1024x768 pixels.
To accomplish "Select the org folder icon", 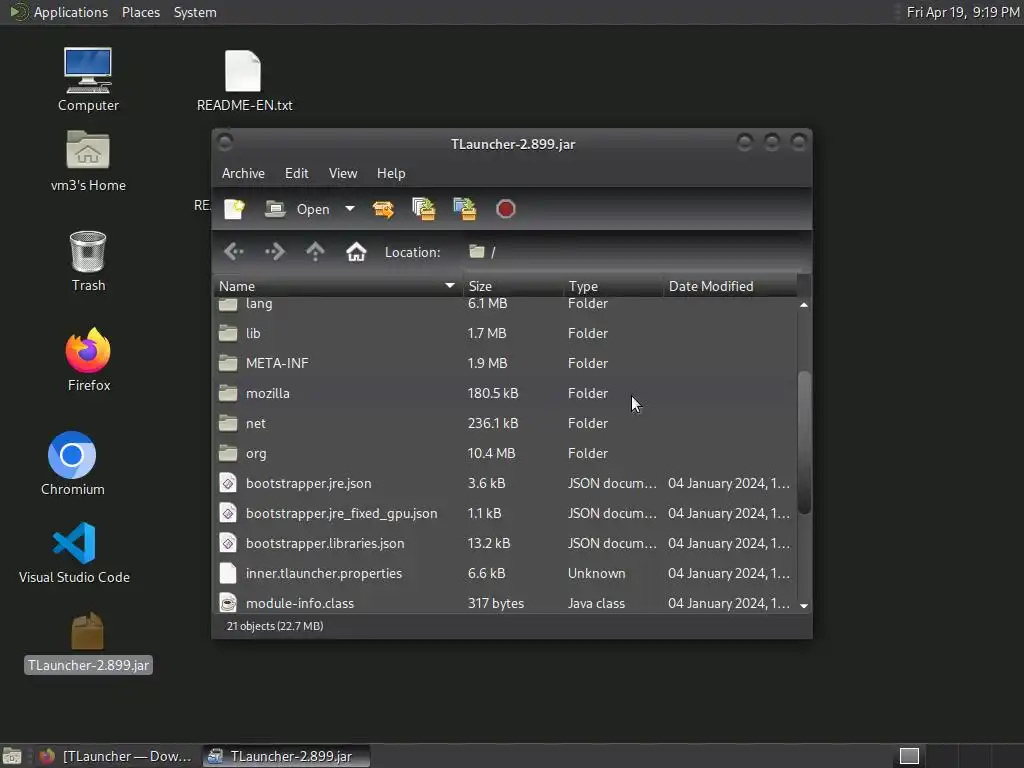I will [228, 453].
